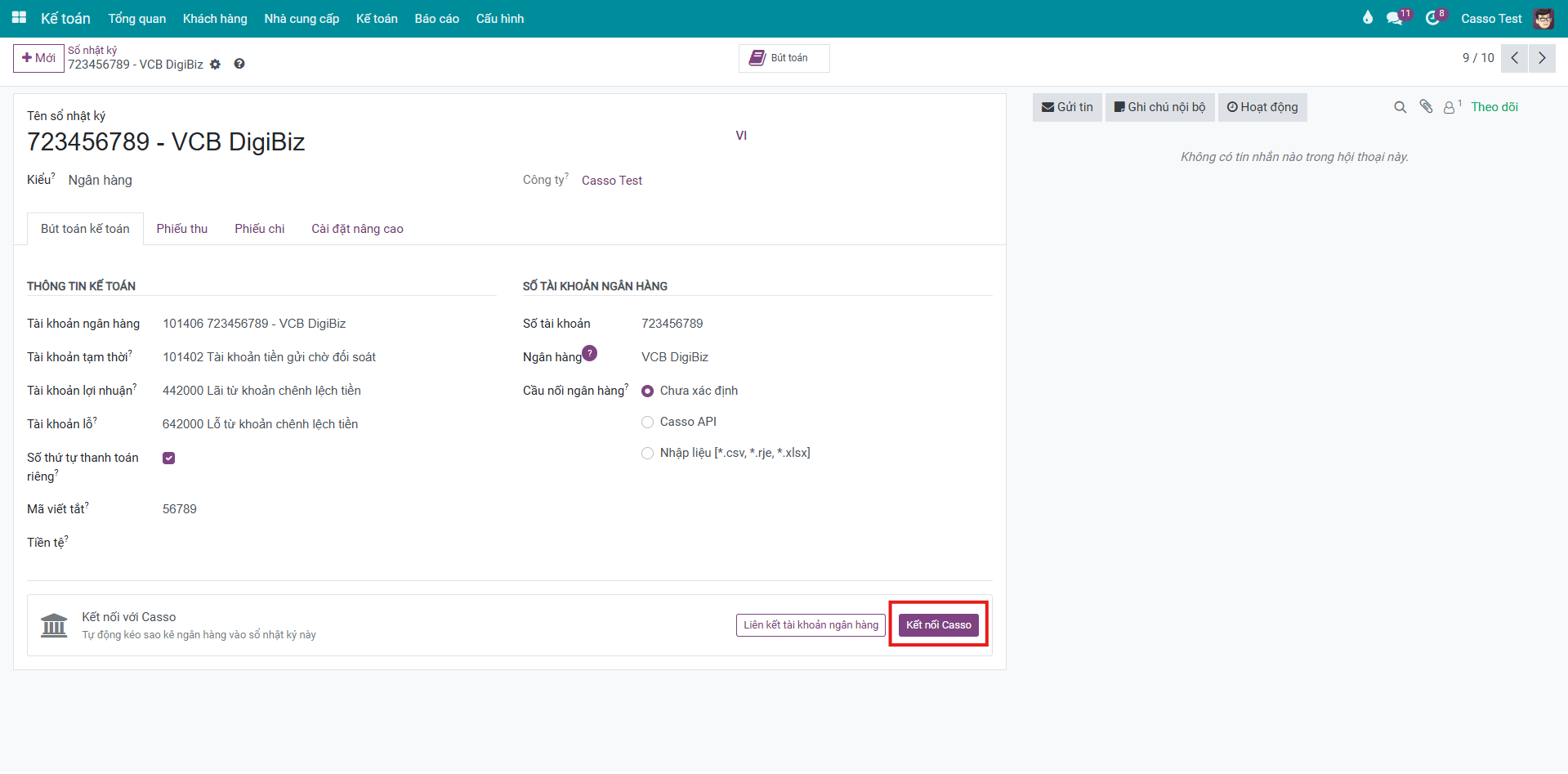Click the water drop icon in top bar
This screenshot has height=774, width=1568.
pyautogui.click(x=1368, y=17)
